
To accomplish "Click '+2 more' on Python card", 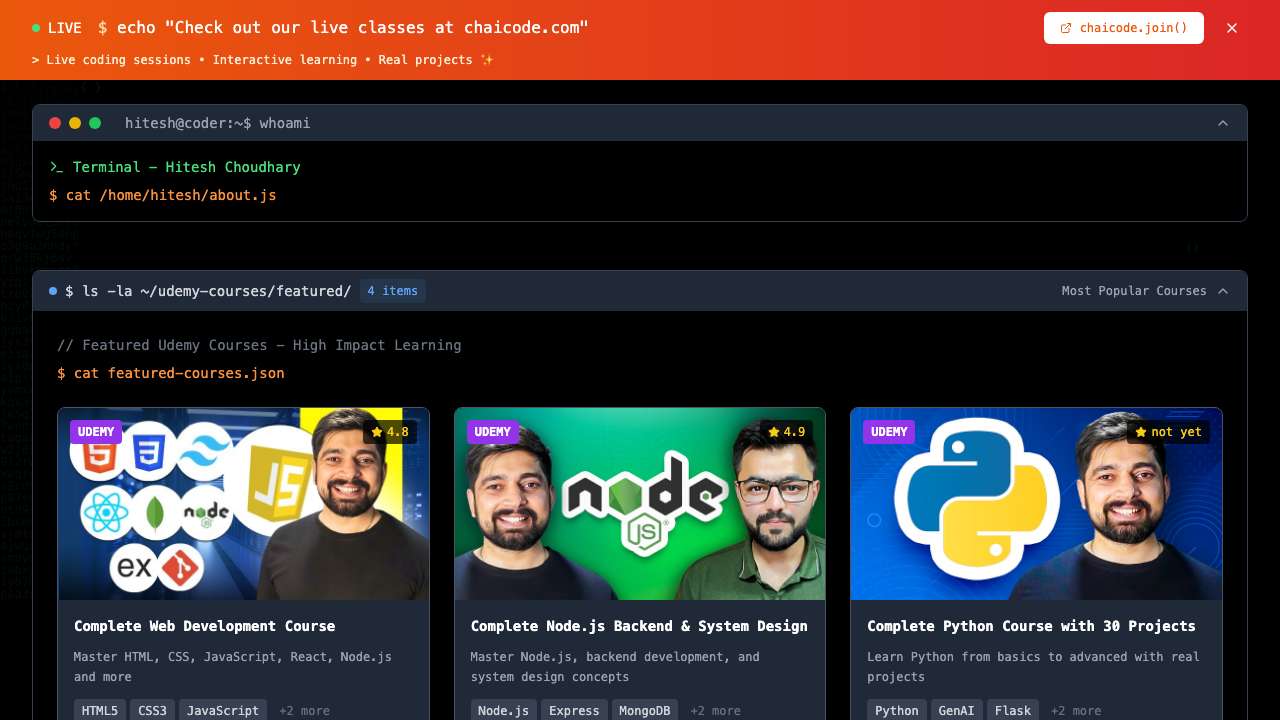I will coord(1076,711).
